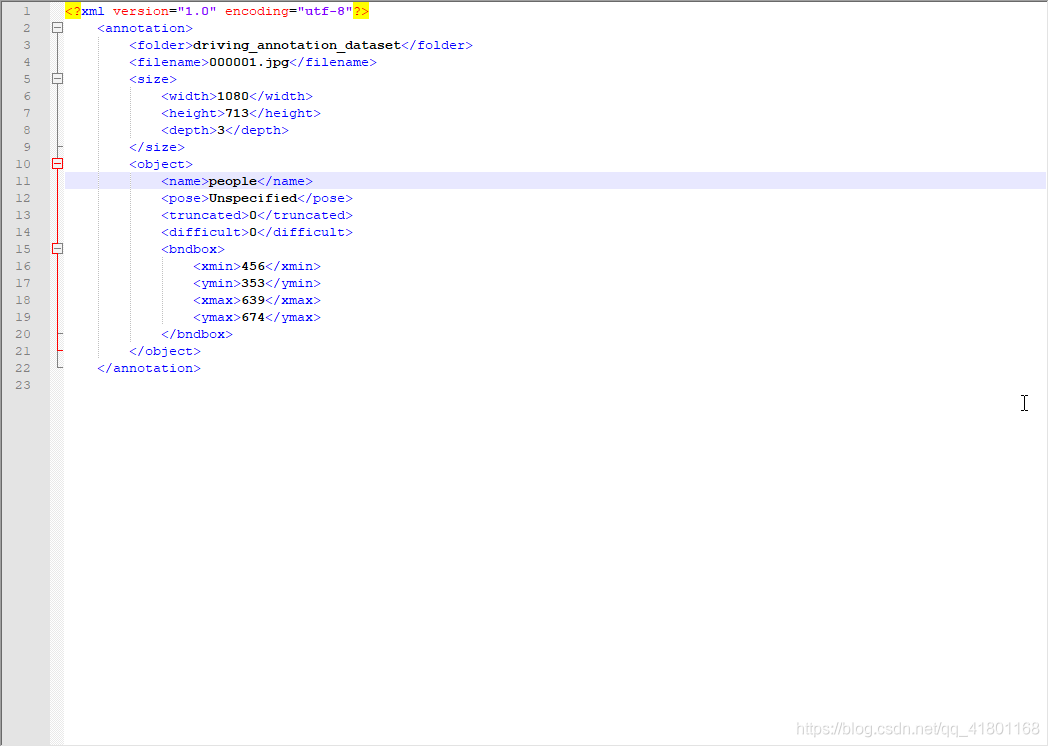
Task: Click depth value 3
Action: tap(221, 130)
